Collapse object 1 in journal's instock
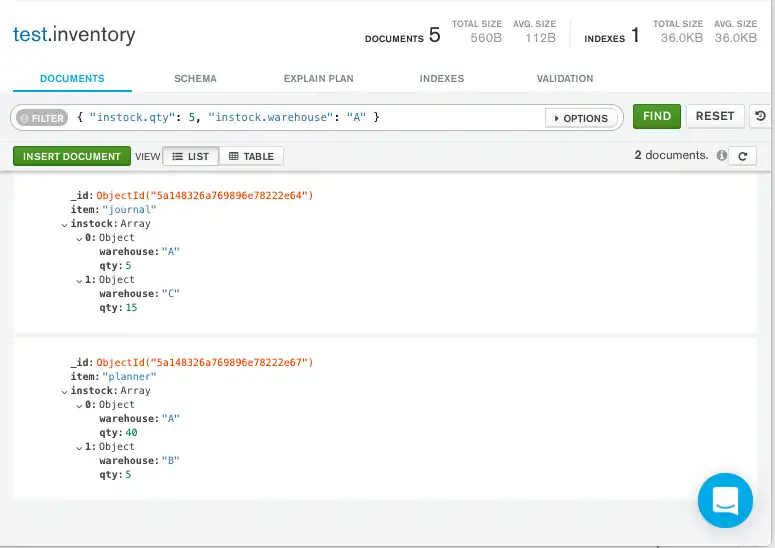 coord(79,280)
